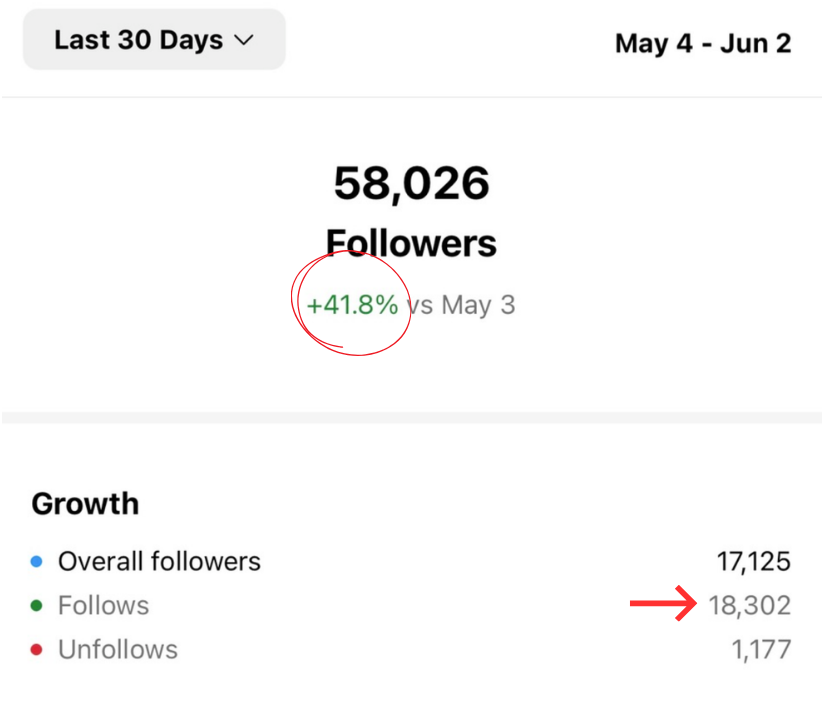Click the blue Overall followers dot

(37, 562)
